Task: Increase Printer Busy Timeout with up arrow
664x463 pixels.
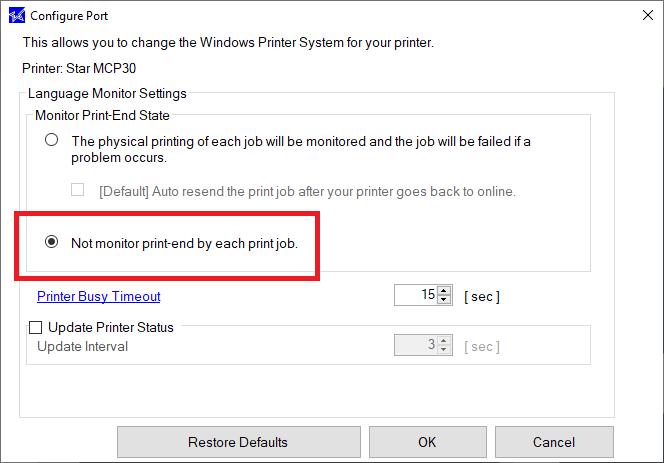Action: click(443, 291)
